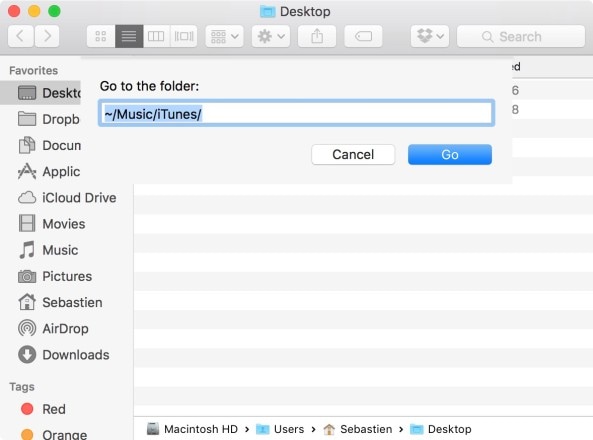Click the Go button

click(450, 154)
